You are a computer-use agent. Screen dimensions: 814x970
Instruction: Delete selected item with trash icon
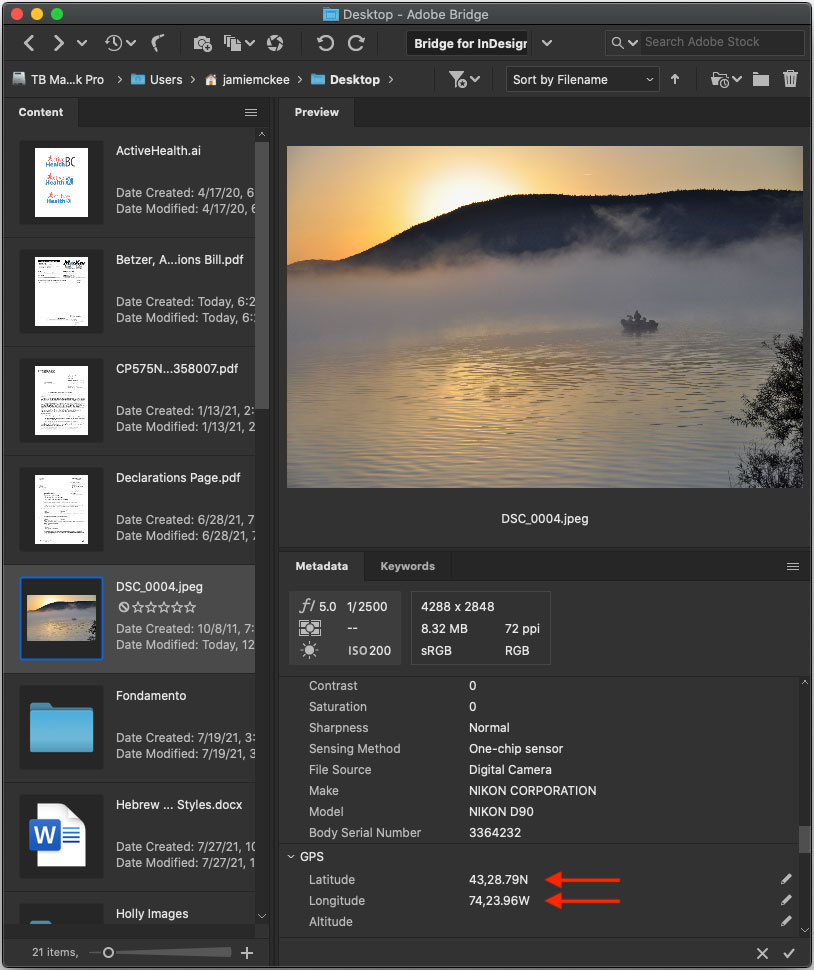[x=791, y=79]
